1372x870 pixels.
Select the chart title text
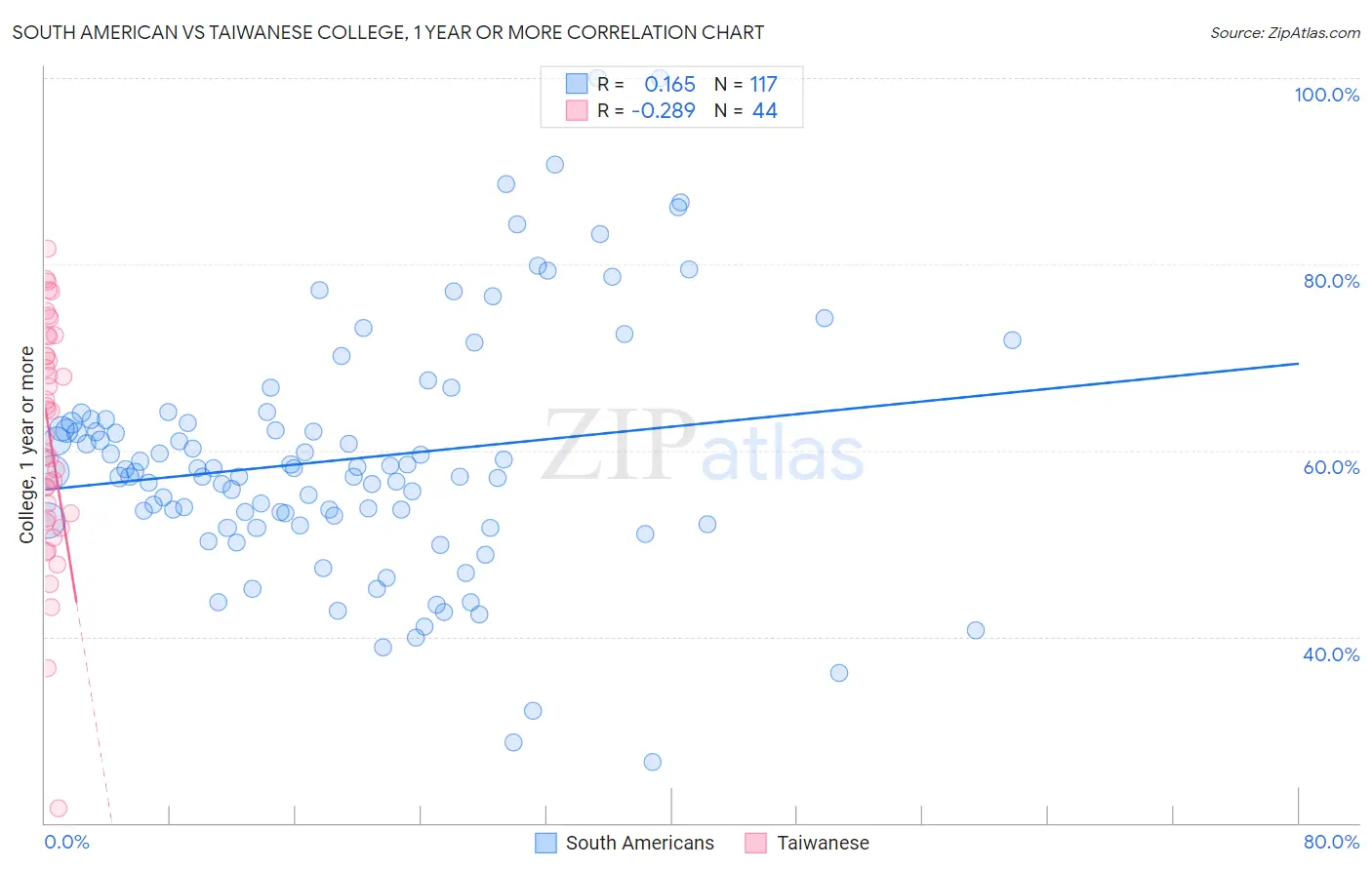[388, 32]
